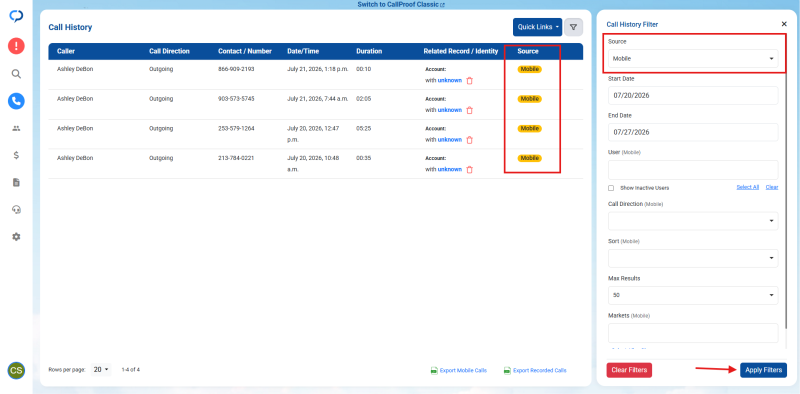The image size is (800, 394).
Task: Open the headset support icon in the sidebar
Action: point(16,210)
